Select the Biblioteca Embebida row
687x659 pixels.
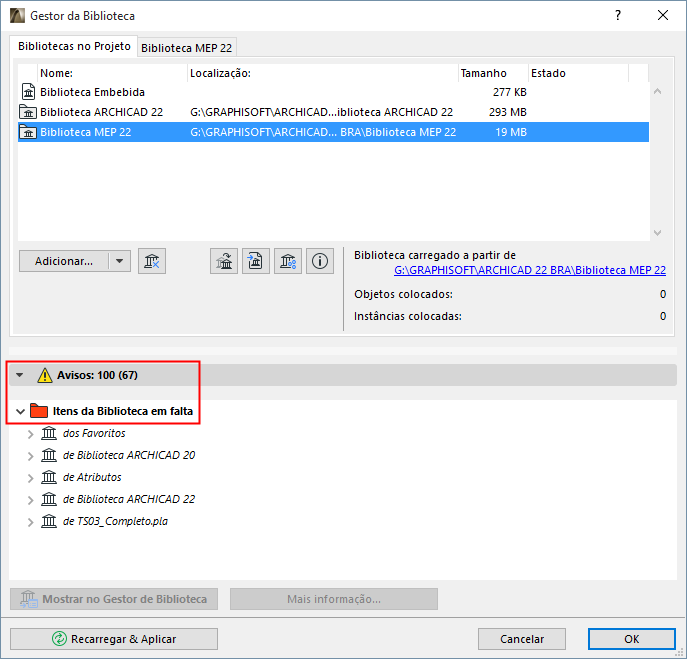pyautogui.click(x=333, y=92)
